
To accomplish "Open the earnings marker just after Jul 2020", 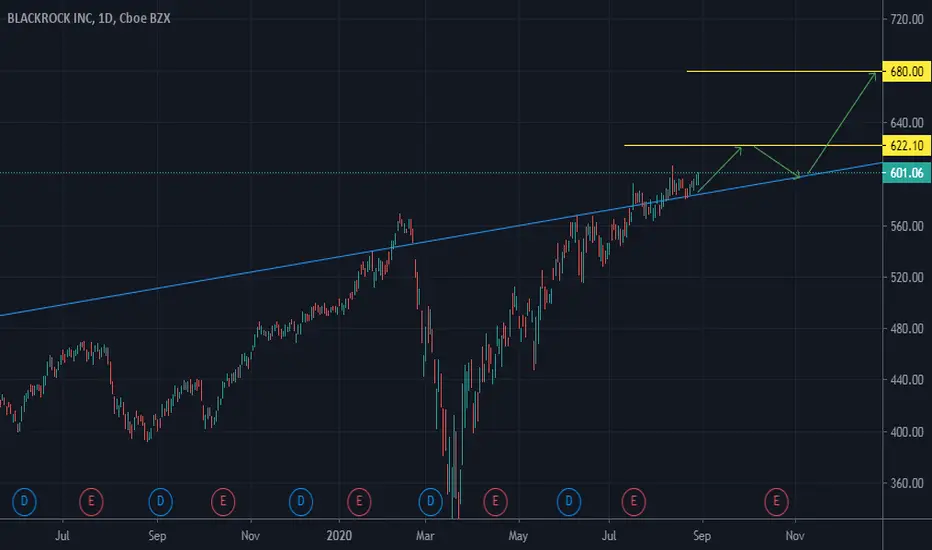I will 634,501.
